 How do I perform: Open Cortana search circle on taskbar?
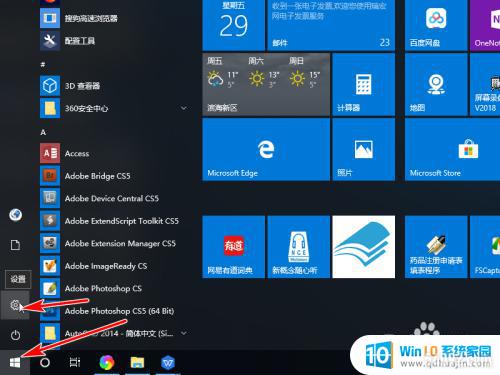pos(45,362)
